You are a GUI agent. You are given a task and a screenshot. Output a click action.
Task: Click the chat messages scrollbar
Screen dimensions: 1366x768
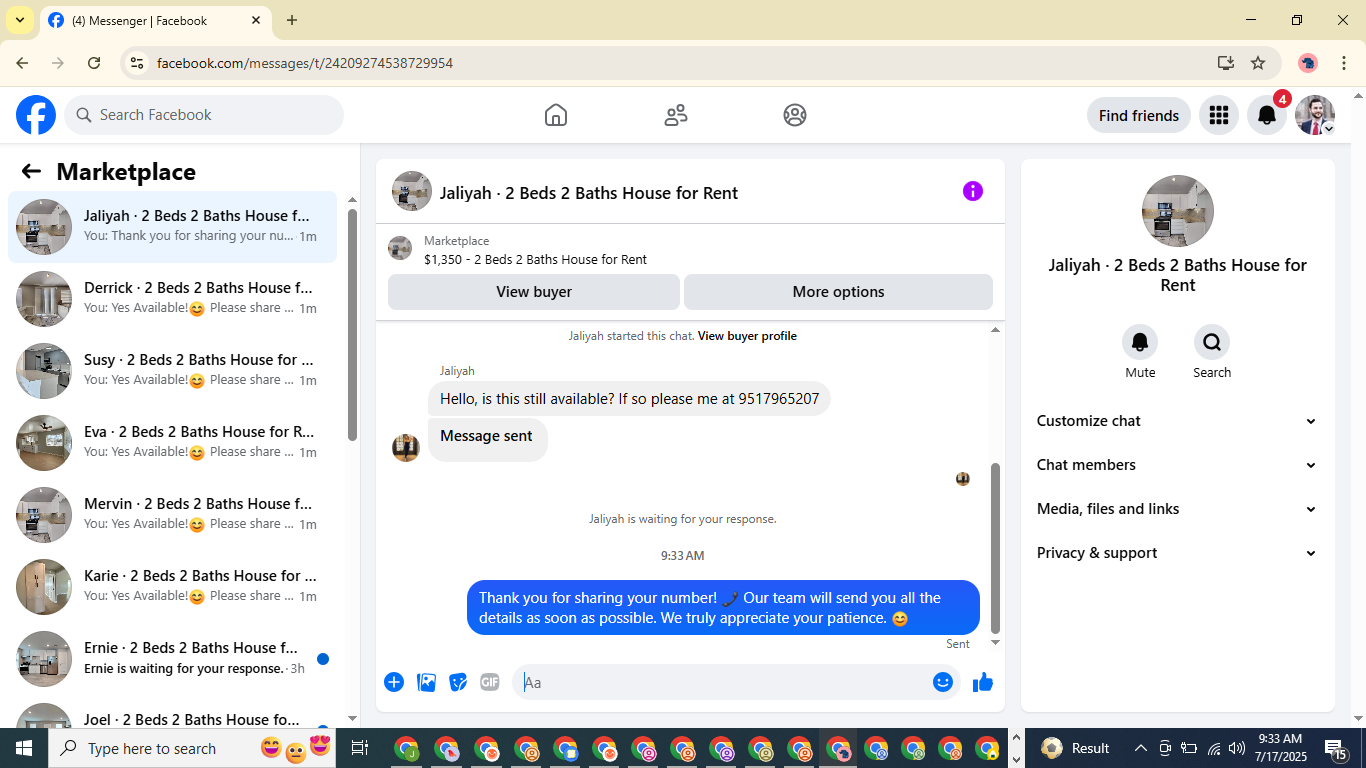995,548
